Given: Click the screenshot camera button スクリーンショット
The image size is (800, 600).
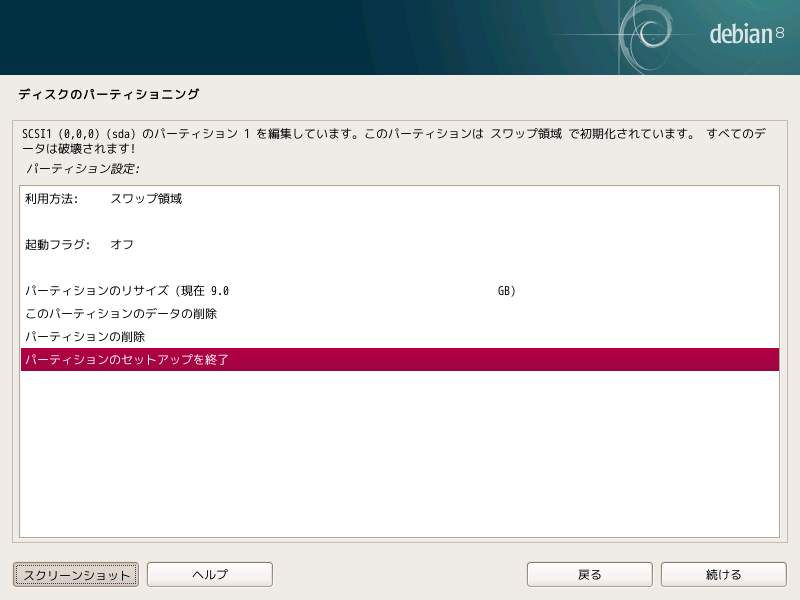Looking at the screenshot, I should (74, 574).
